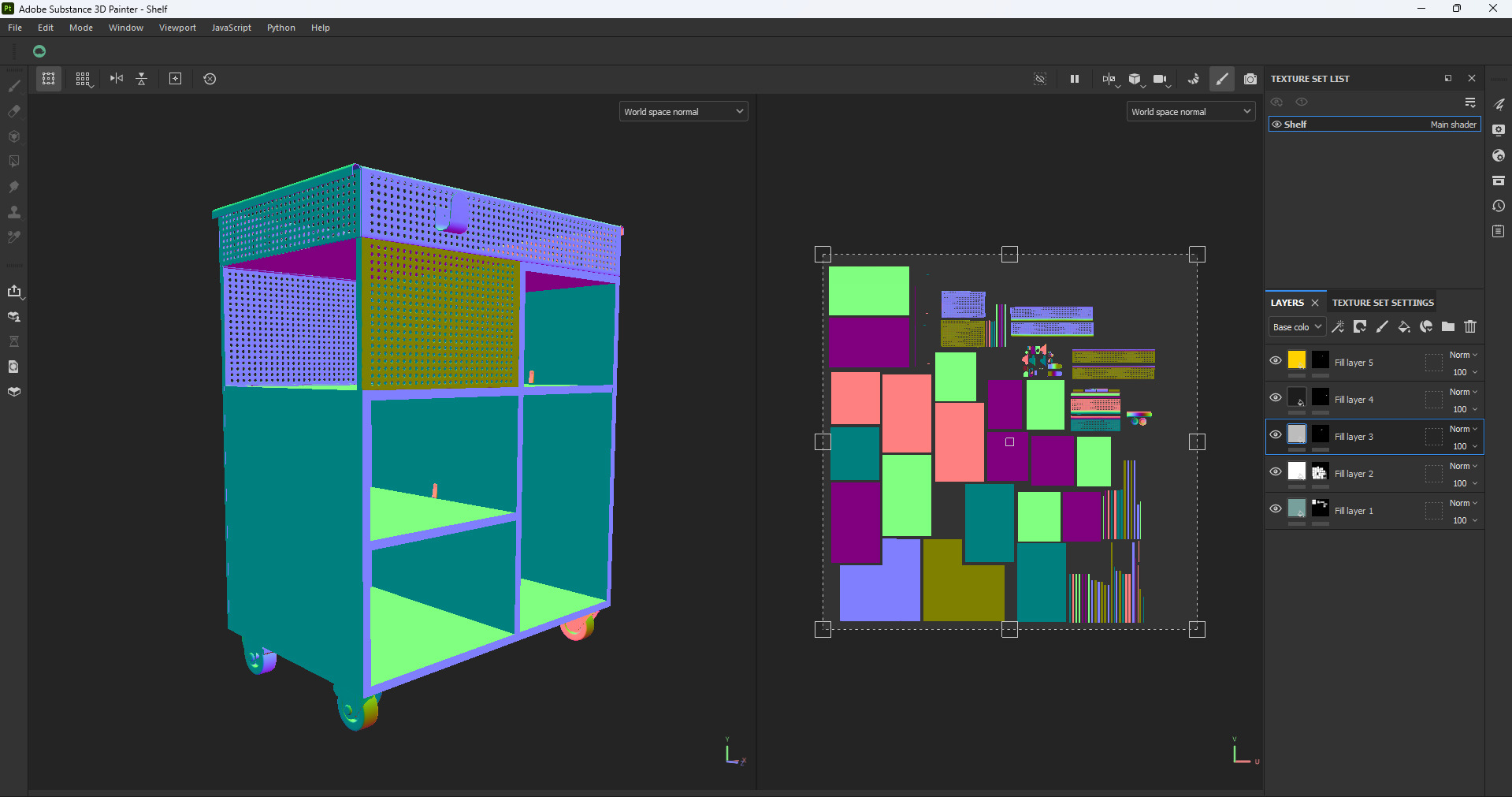Open the File menu
Screen dimensions: 1512x797
[x=15, y=28]
